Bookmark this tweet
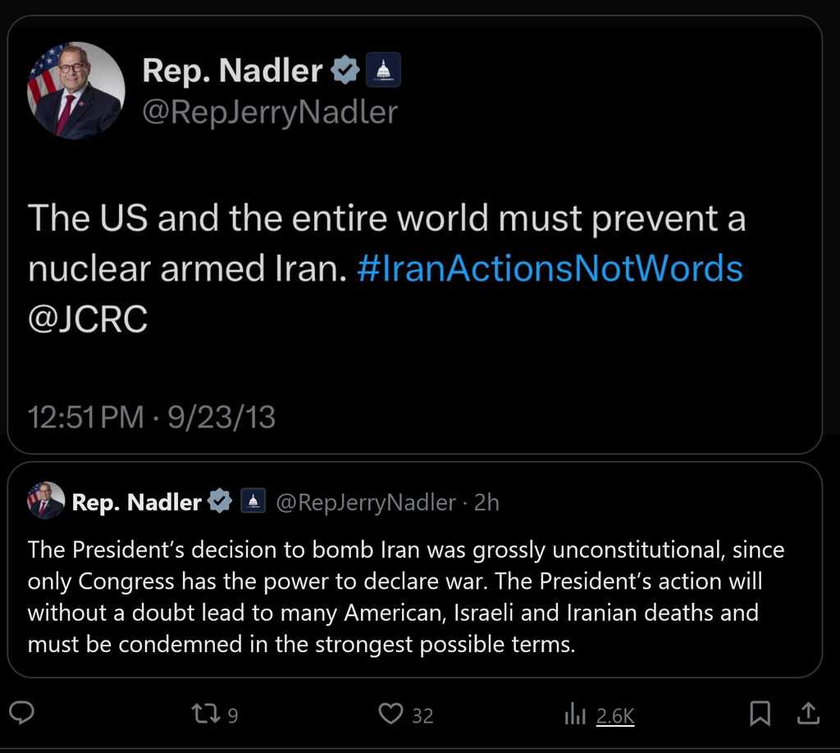Screen dimensions: 840x753 [760, 714]
